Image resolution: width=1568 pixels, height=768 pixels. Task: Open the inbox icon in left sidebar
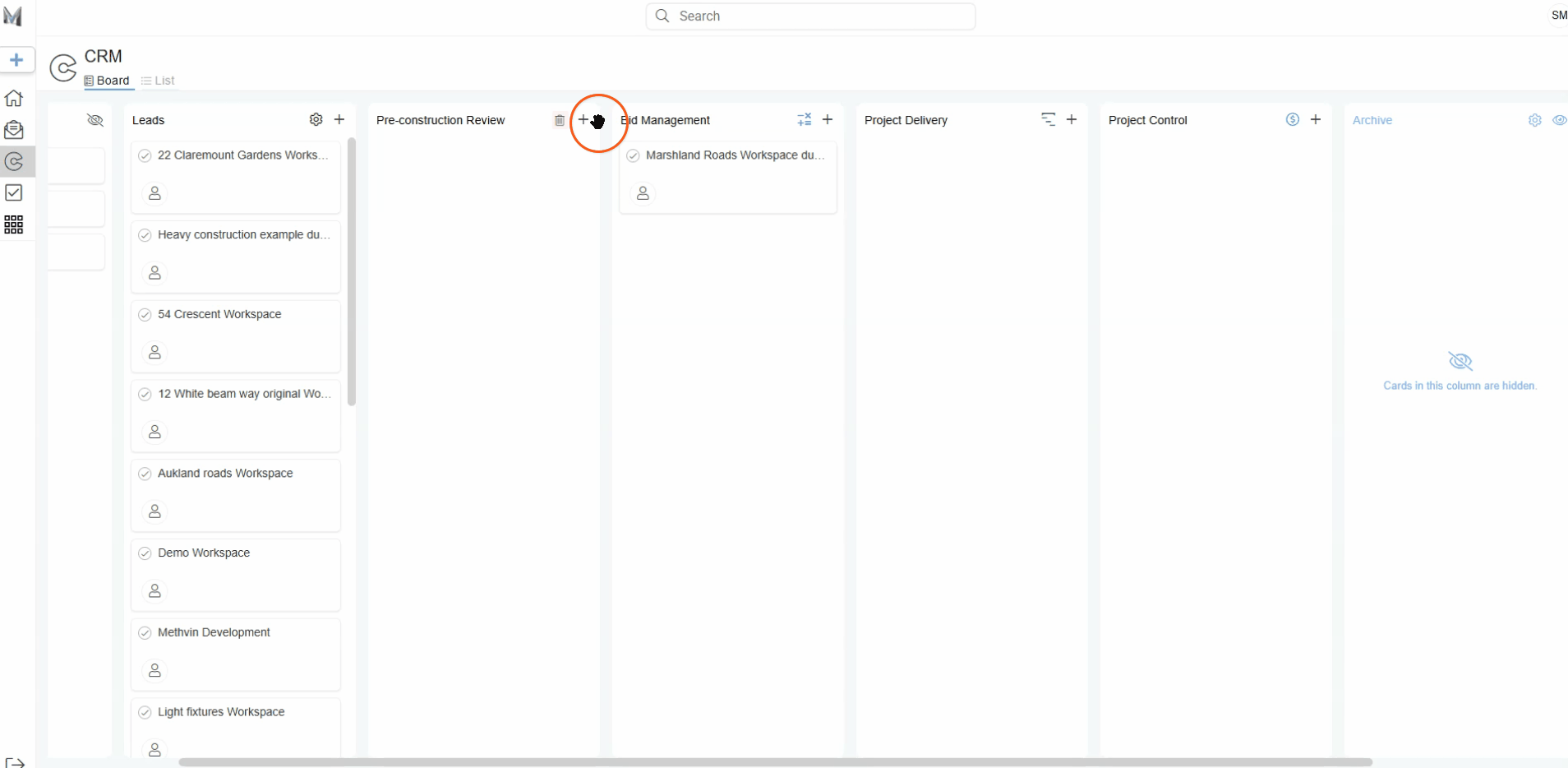(14, 130)
